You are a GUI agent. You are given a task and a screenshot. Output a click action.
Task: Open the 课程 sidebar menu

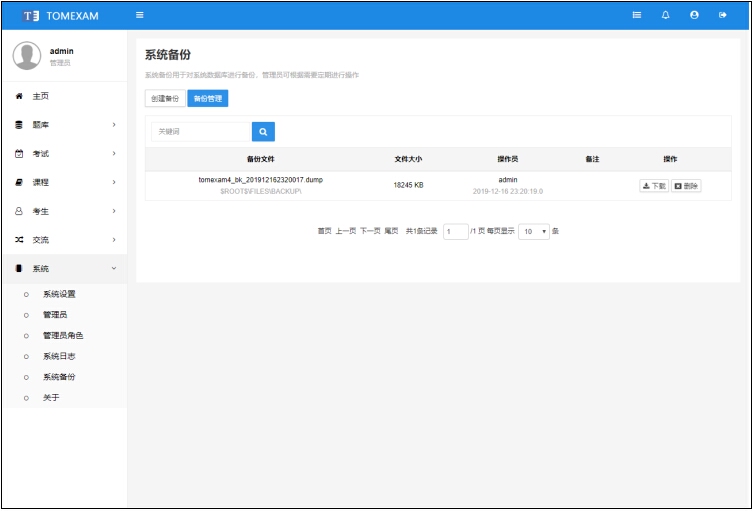65,182
